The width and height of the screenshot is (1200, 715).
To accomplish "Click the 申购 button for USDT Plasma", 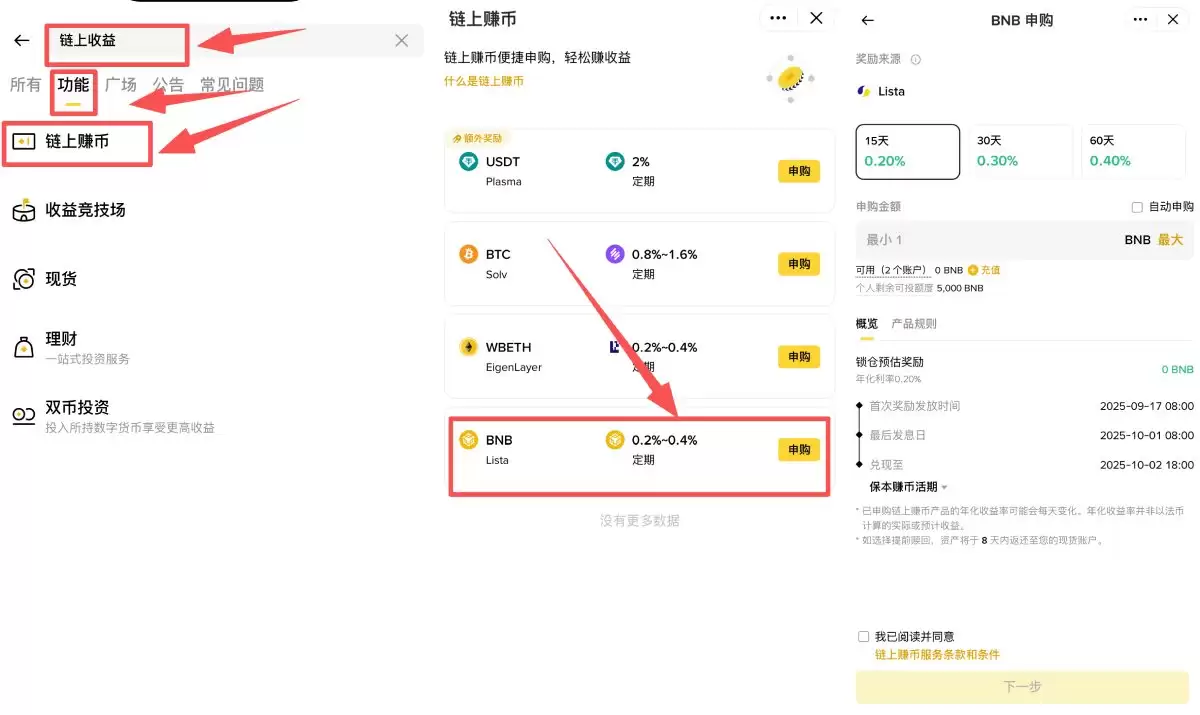I will (798, 171).
